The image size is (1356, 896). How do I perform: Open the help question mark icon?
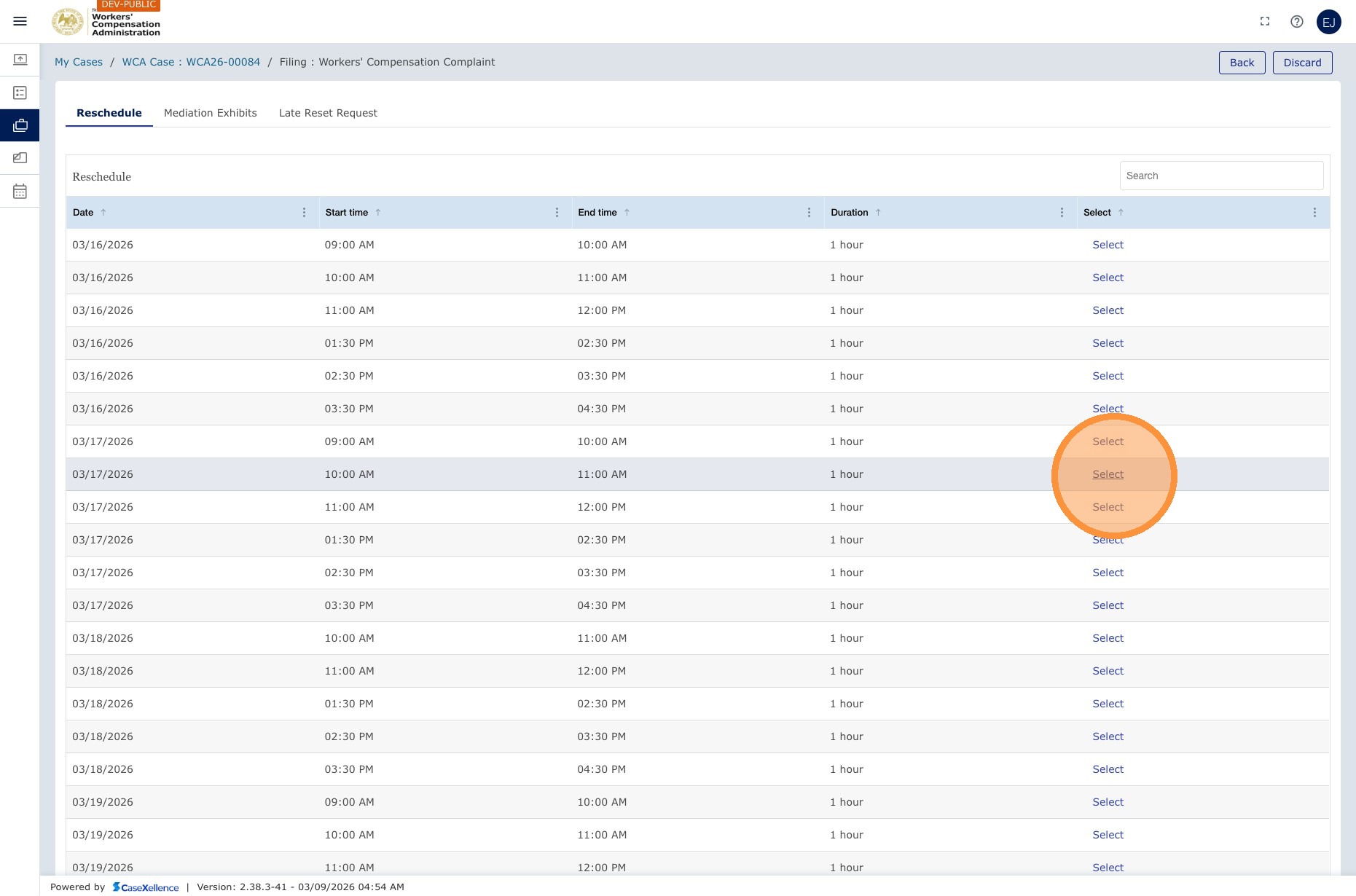click(1297, 22)
